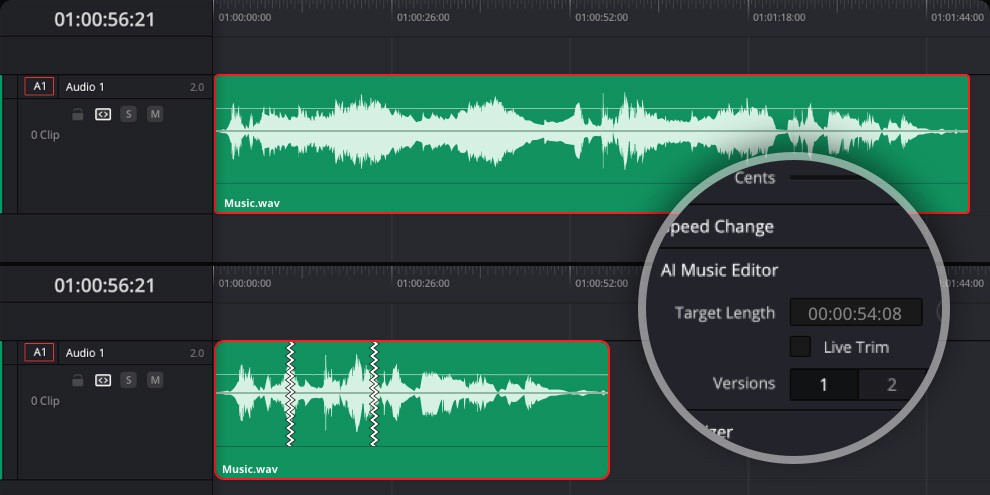
Task: Mute Audio 1 in the upper timeline
Action: pos(154,114)
